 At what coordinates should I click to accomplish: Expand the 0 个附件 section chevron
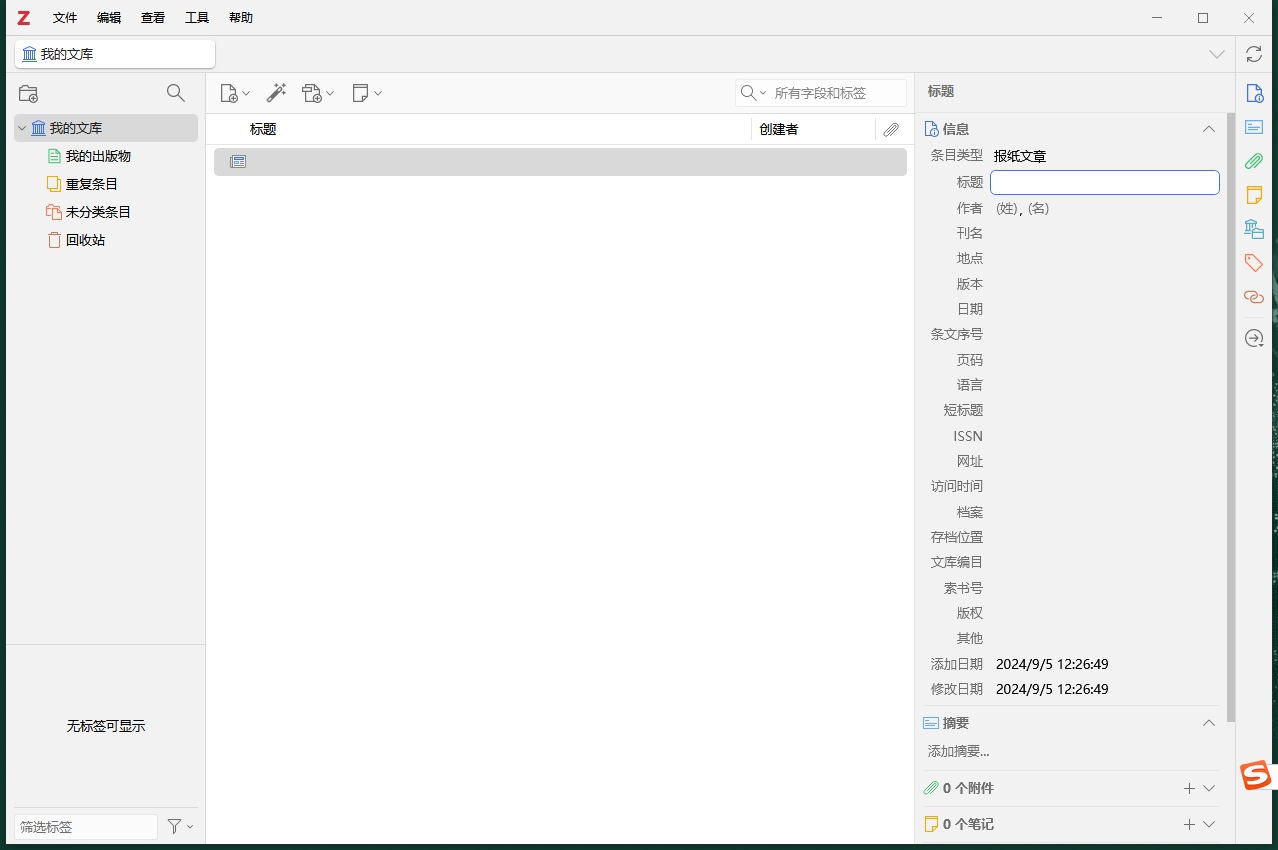tap(1209, 788)
